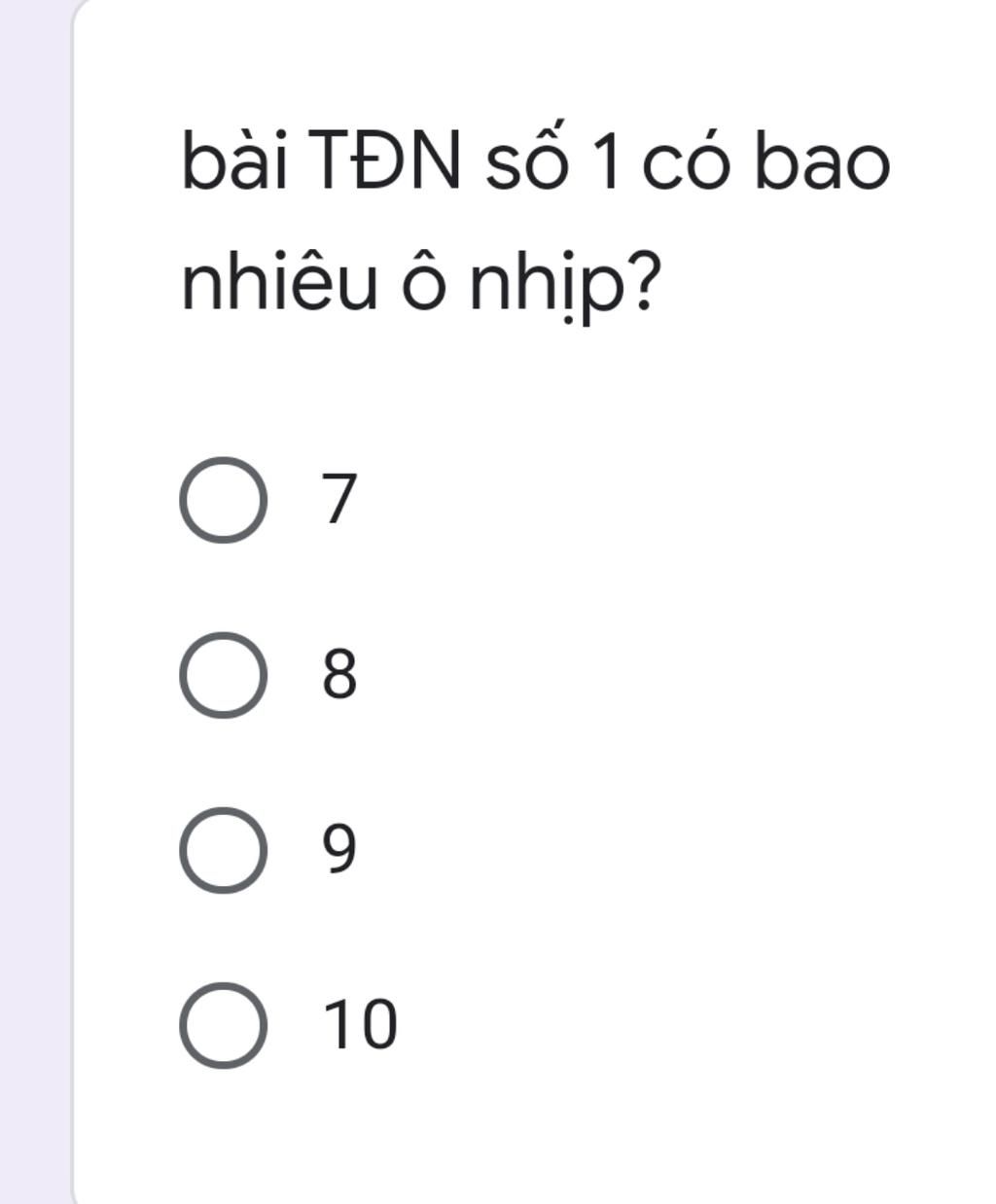Click the answer label "8"
Viewport: 996px width, 1204px height.
(x=340, y=674)
